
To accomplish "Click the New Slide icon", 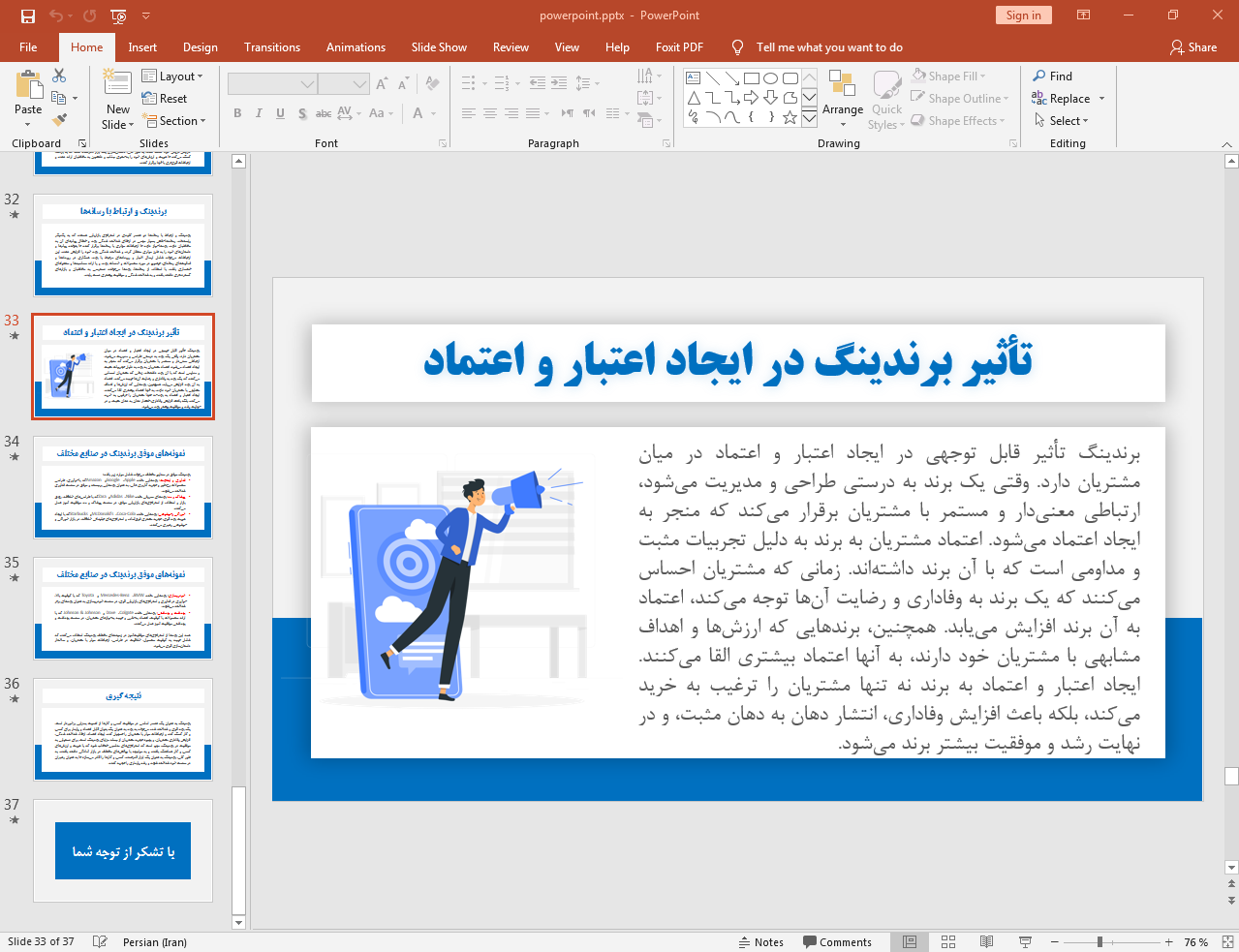I will click(117, 84).
